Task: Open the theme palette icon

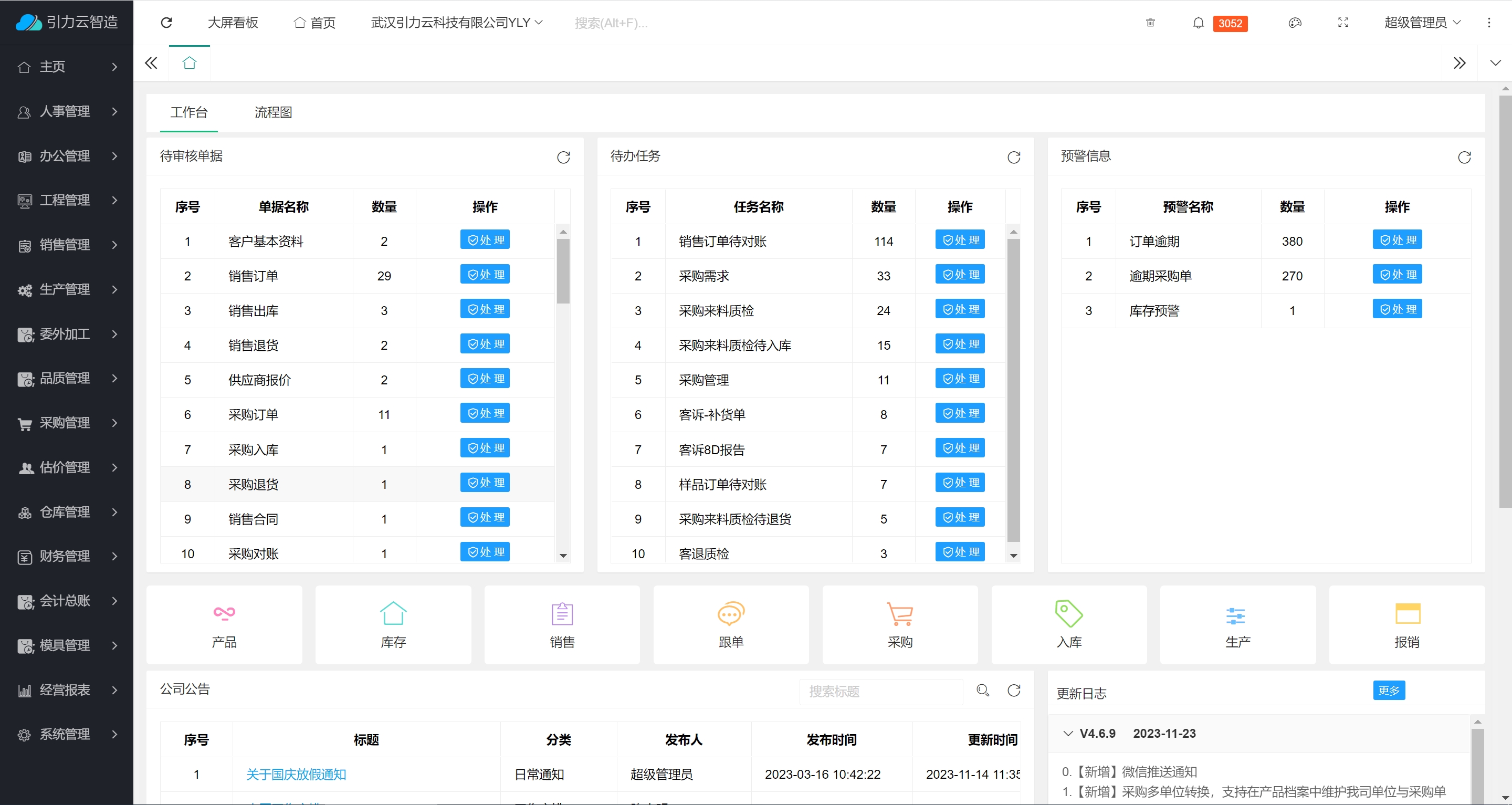Action: (1295, 23)
